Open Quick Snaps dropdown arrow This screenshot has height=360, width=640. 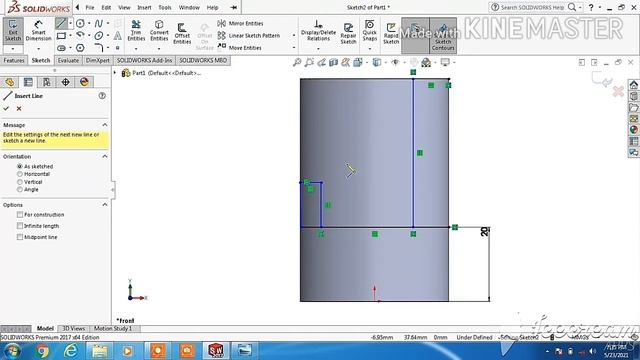coord(369,49)
